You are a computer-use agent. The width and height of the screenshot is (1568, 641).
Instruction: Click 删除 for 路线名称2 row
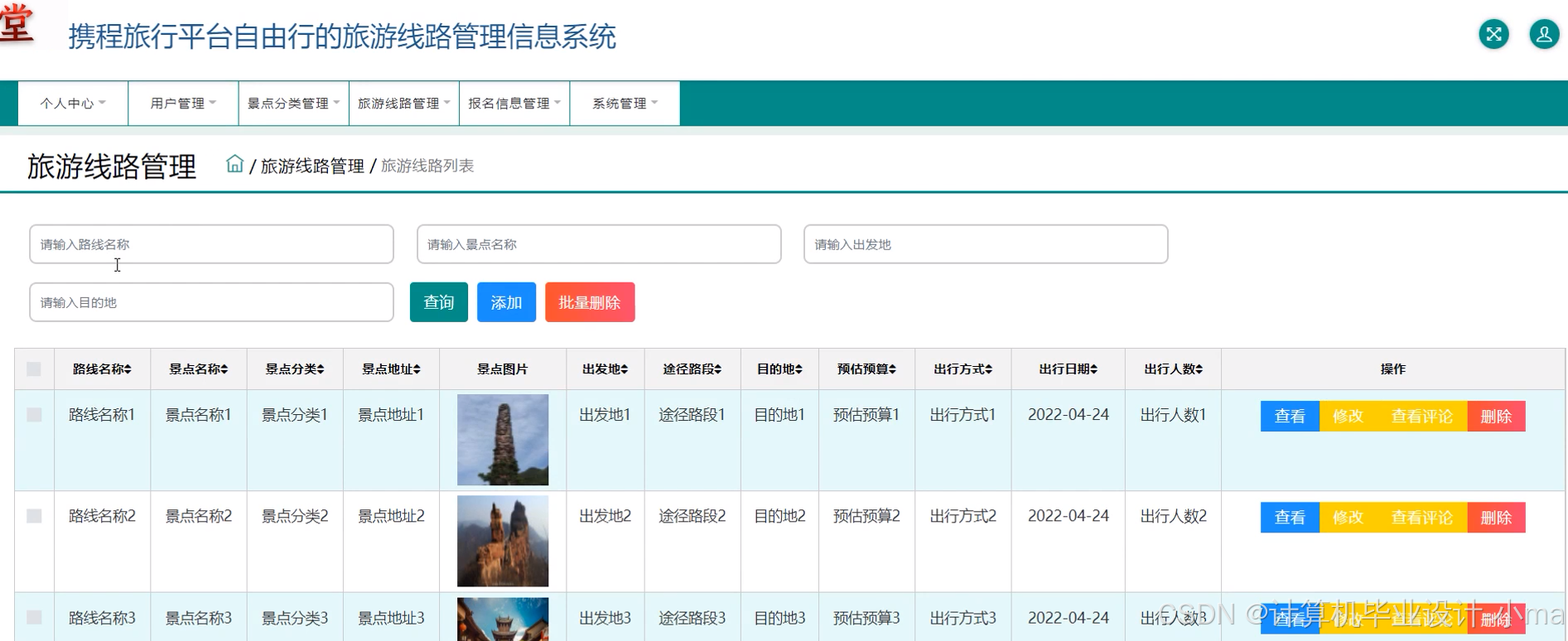coord(1497,518)
